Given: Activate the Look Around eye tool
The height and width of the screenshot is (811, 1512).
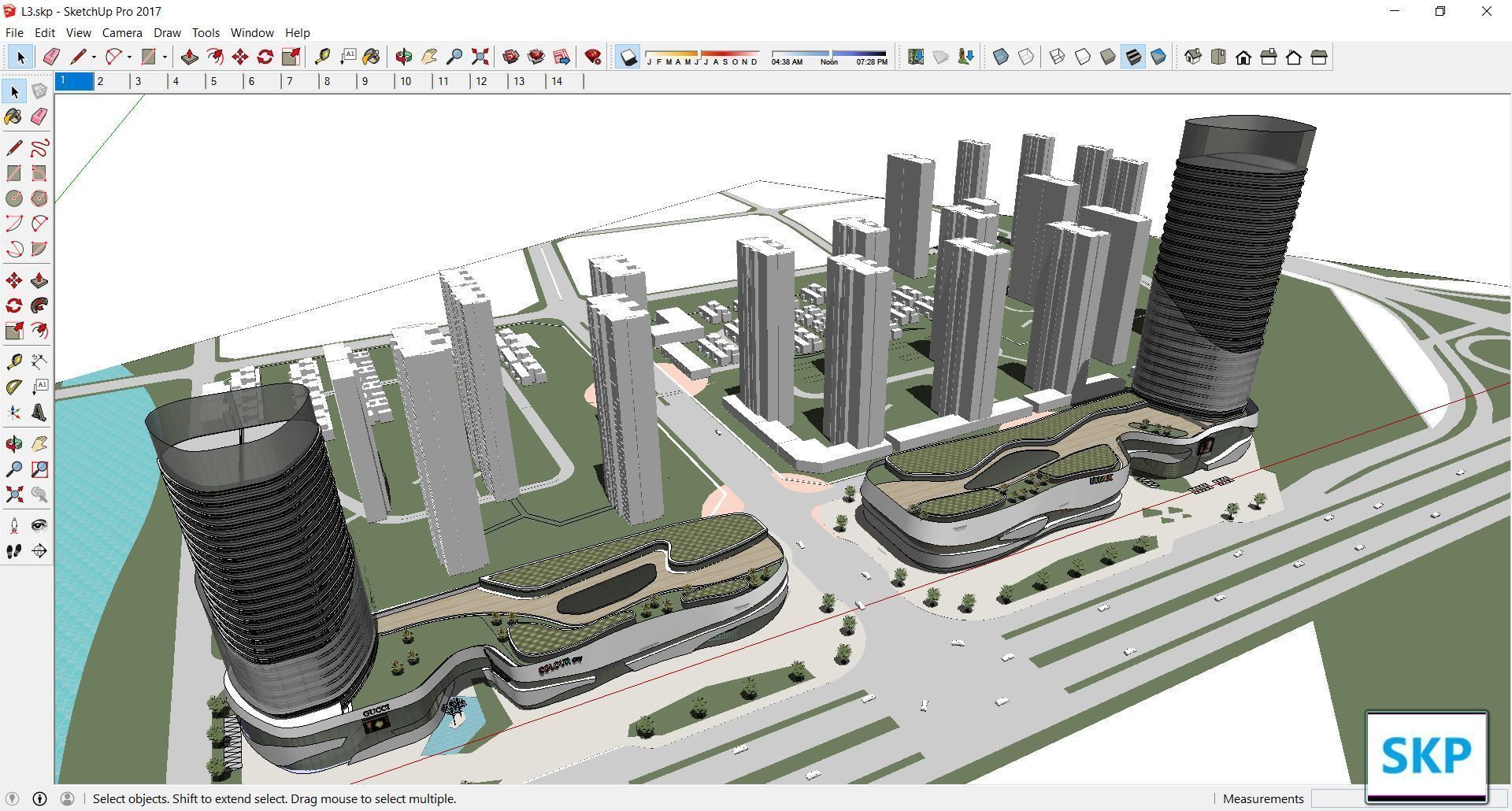Looking at the screenshot, I should click(39, 526).
